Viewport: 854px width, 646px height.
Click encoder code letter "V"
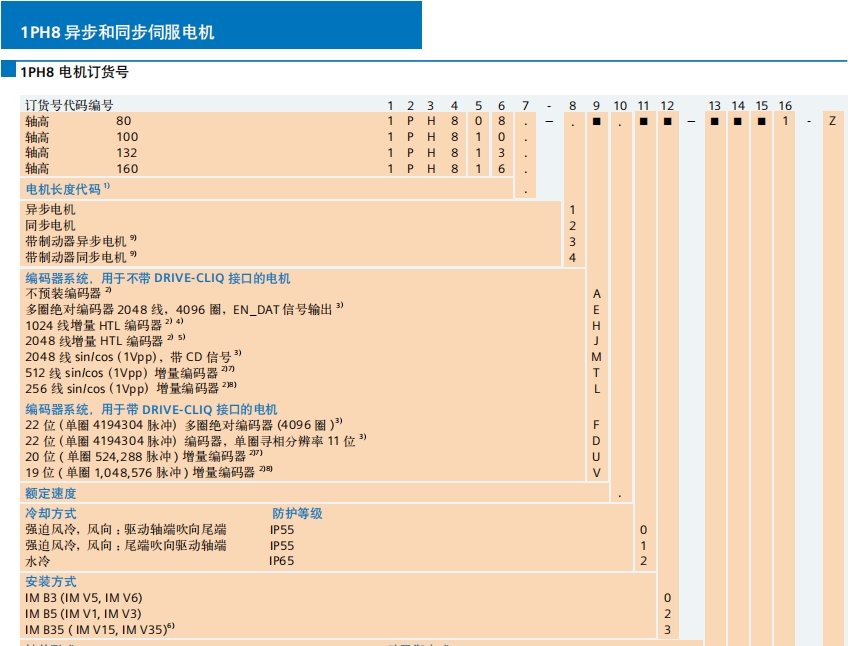(597, 473)
